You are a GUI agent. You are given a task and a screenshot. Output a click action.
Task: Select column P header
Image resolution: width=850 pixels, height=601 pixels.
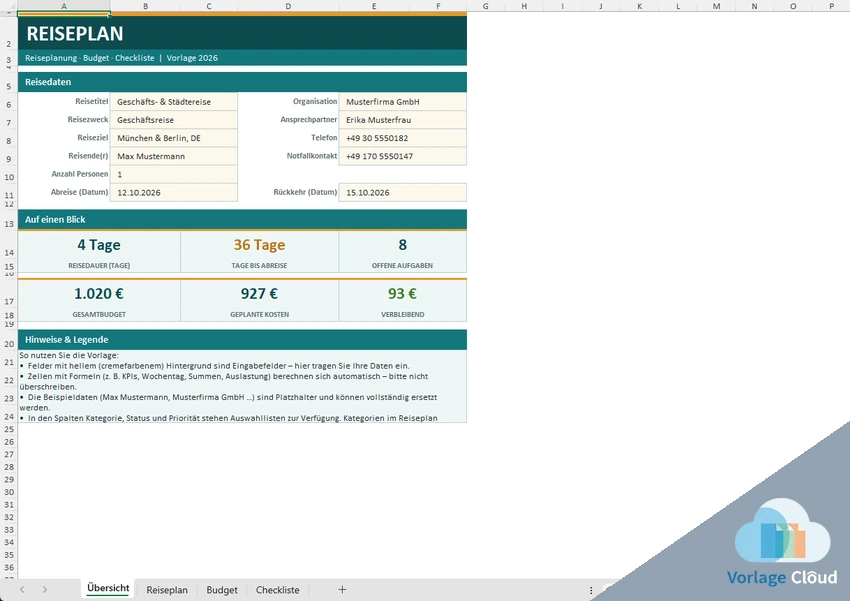(831, 6)
